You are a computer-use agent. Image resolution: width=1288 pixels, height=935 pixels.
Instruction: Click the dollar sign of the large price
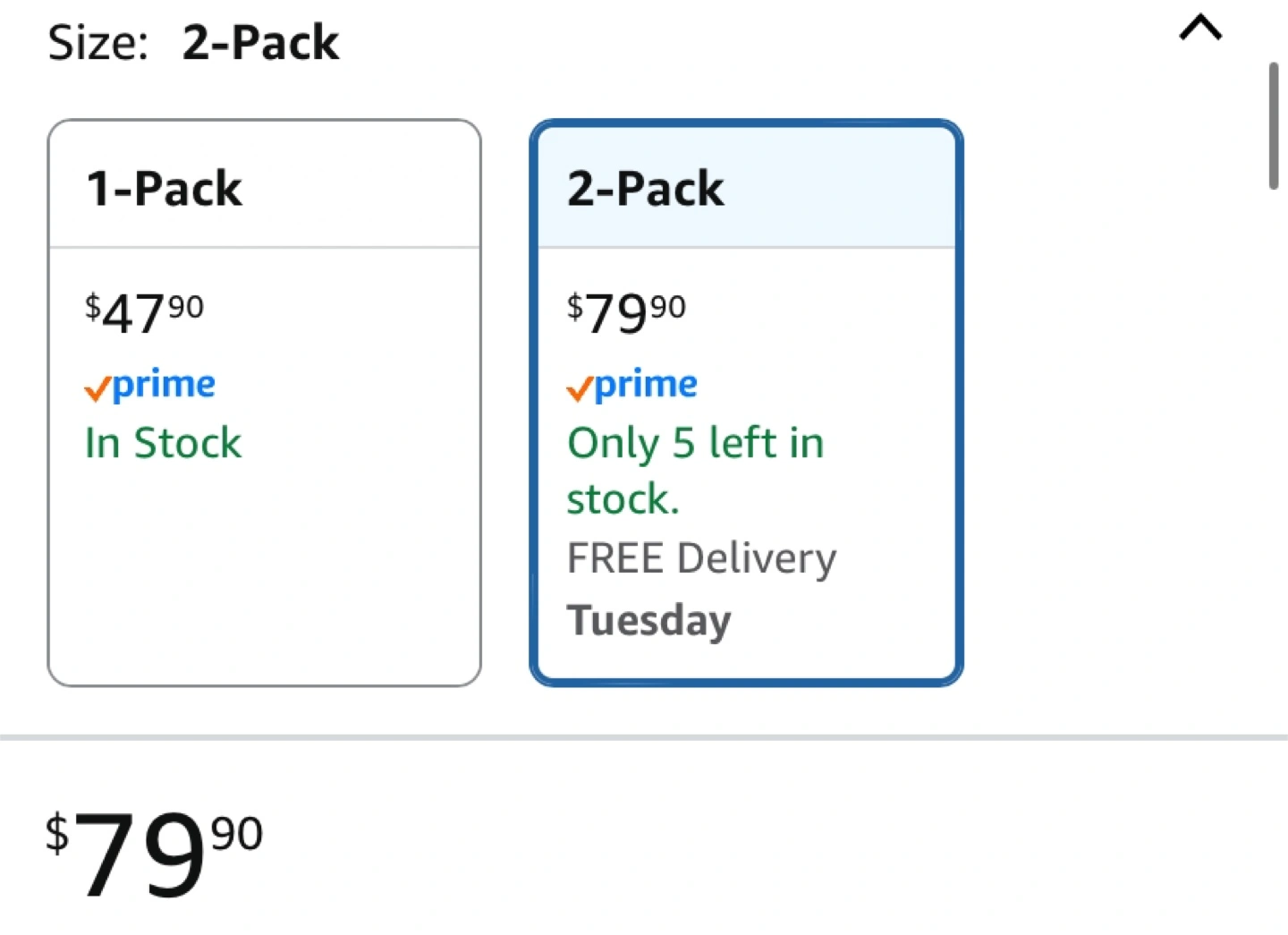57,834
